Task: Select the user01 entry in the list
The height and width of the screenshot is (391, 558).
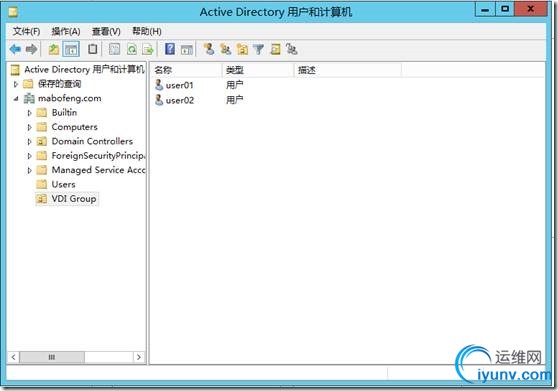Action: coord(179,85)
